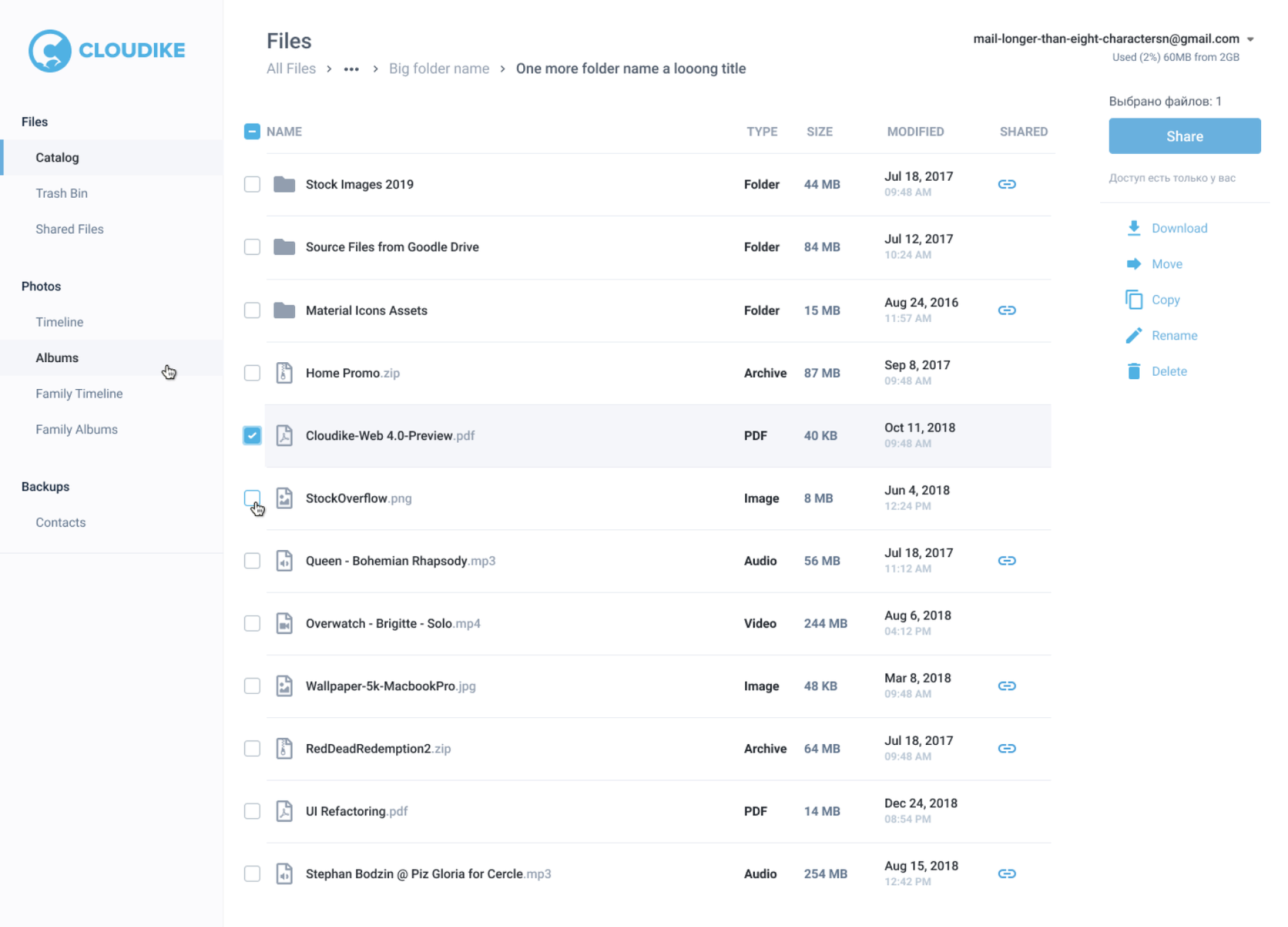Click the Delete trash icon
1288x927 pixels.
(x=1133, y=371)
